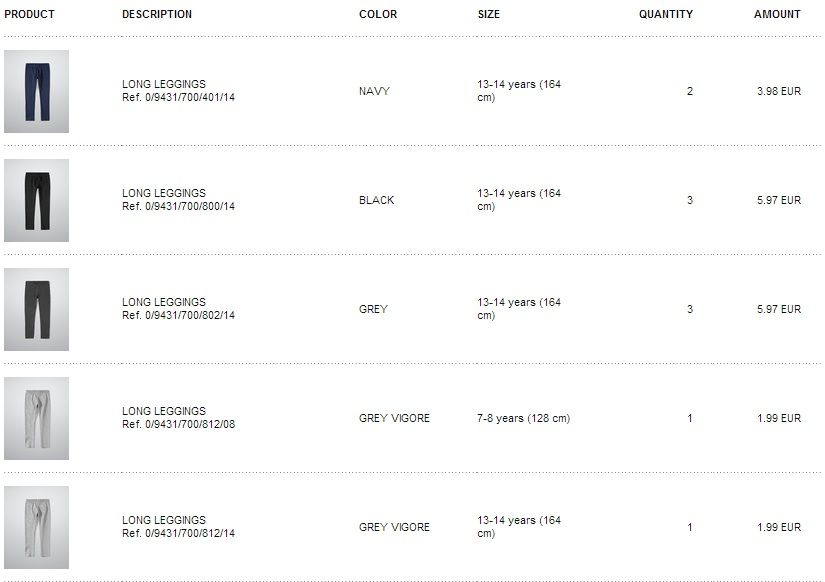This screenshot has height=582, width=825.
Task: Select the 3.98 EUR amount
Action: [779, 92]
